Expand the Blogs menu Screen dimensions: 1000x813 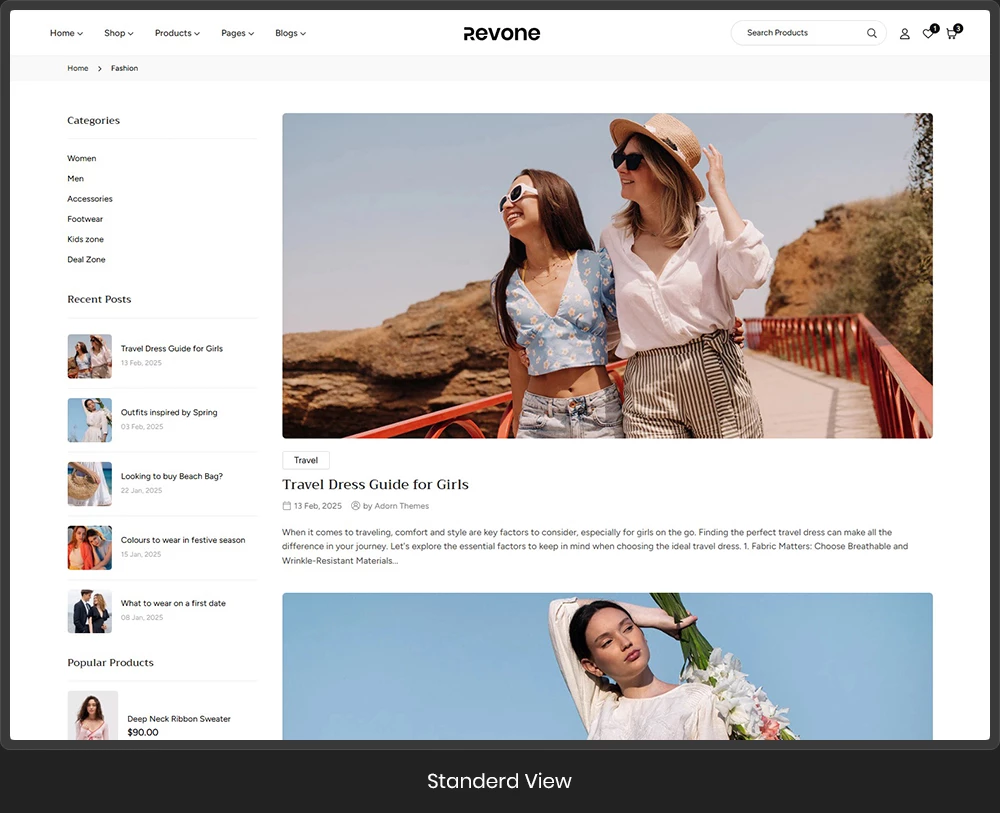pyautogui.click(x=290, y=33)
